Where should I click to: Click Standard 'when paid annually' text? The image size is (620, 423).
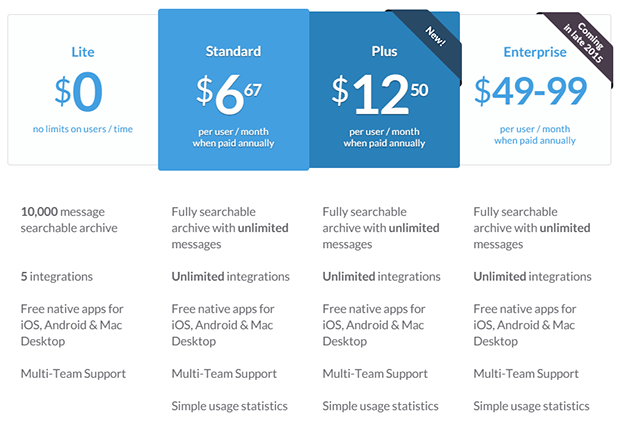[233, 143]
